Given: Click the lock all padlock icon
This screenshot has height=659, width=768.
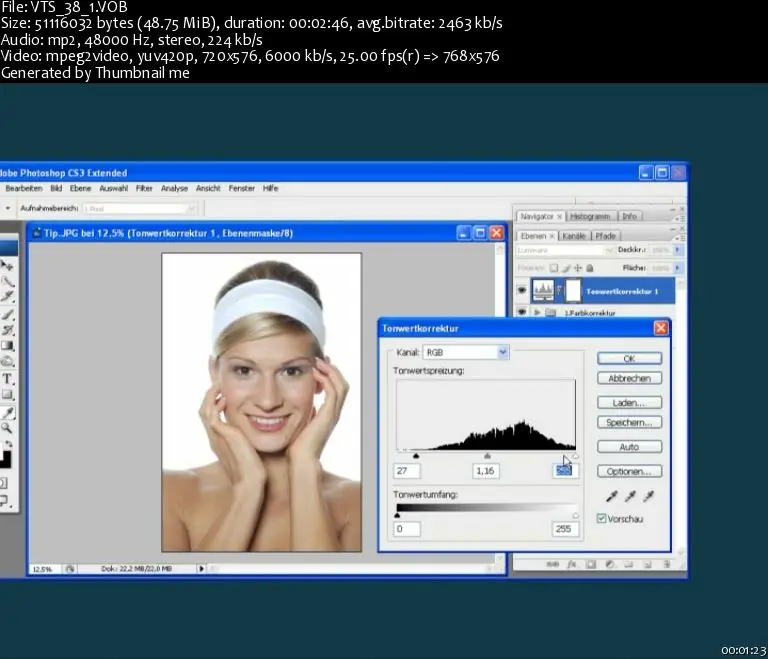Looking at the screenshot, I should coord(590,268).
